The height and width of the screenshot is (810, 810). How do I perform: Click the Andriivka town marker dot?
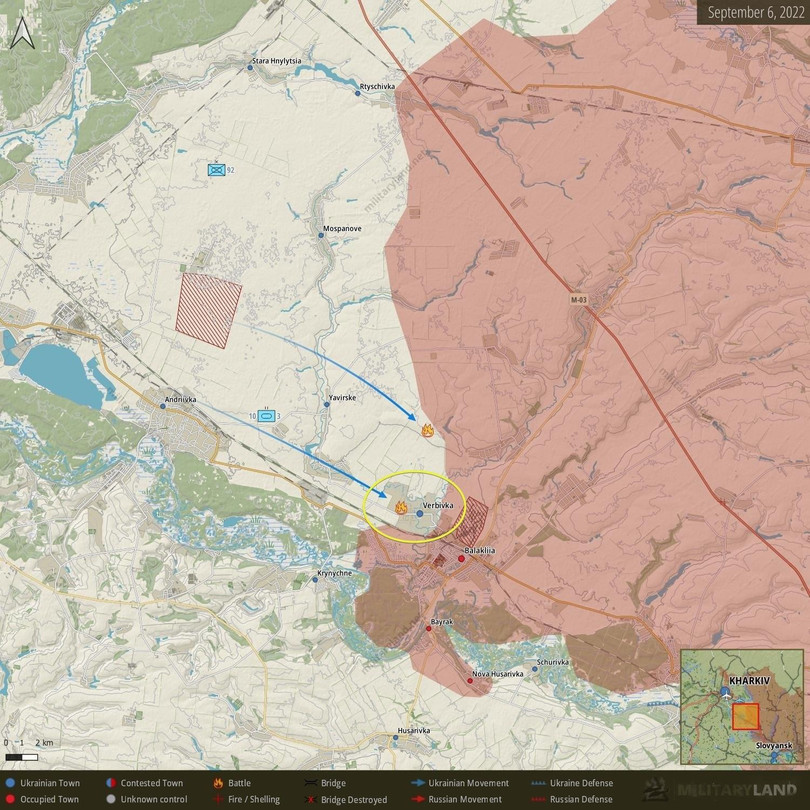[x=163, y=406]
